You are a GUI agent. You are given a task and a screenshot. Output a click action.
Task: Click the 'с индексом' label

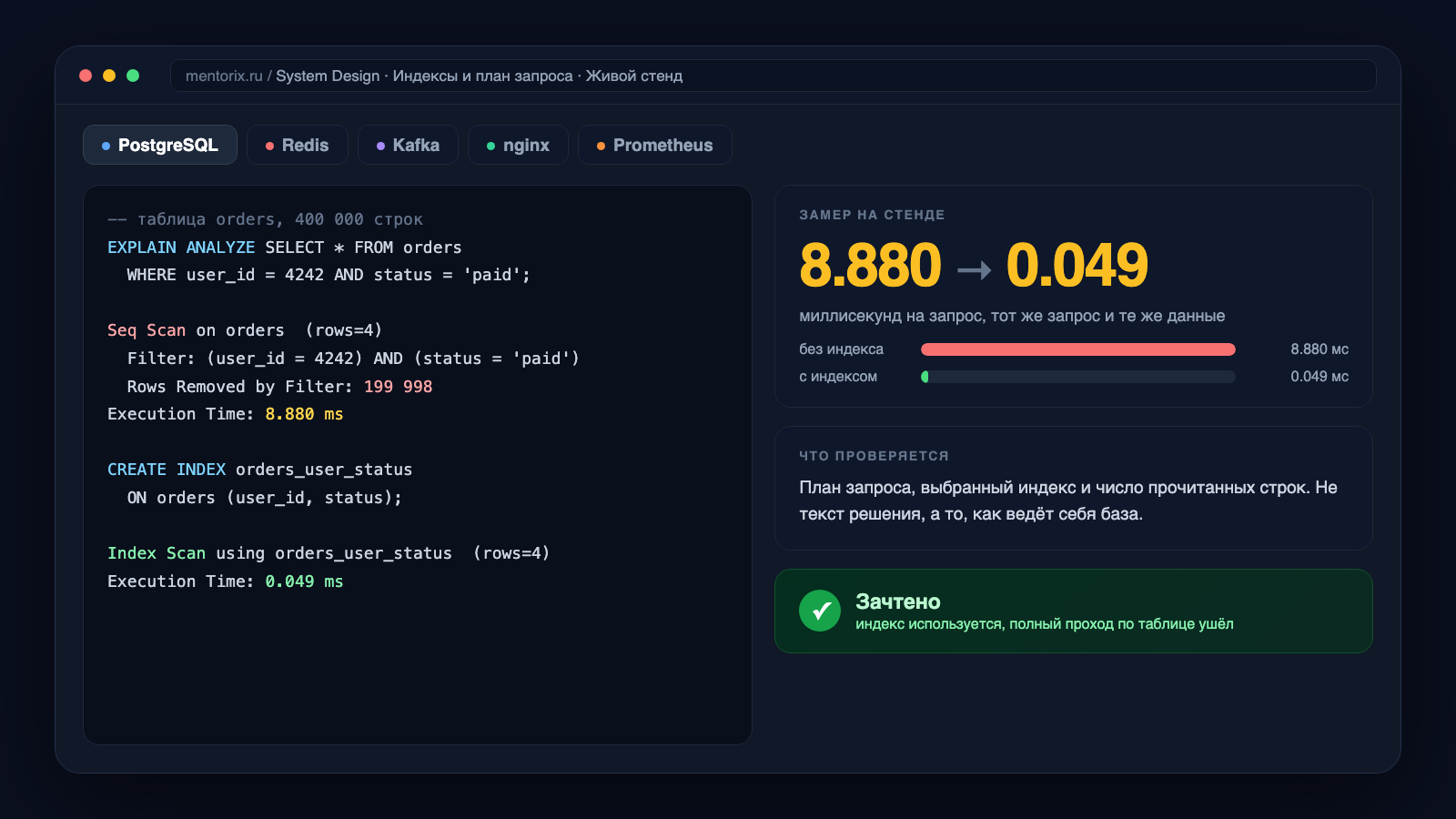[x=838, y=377]
